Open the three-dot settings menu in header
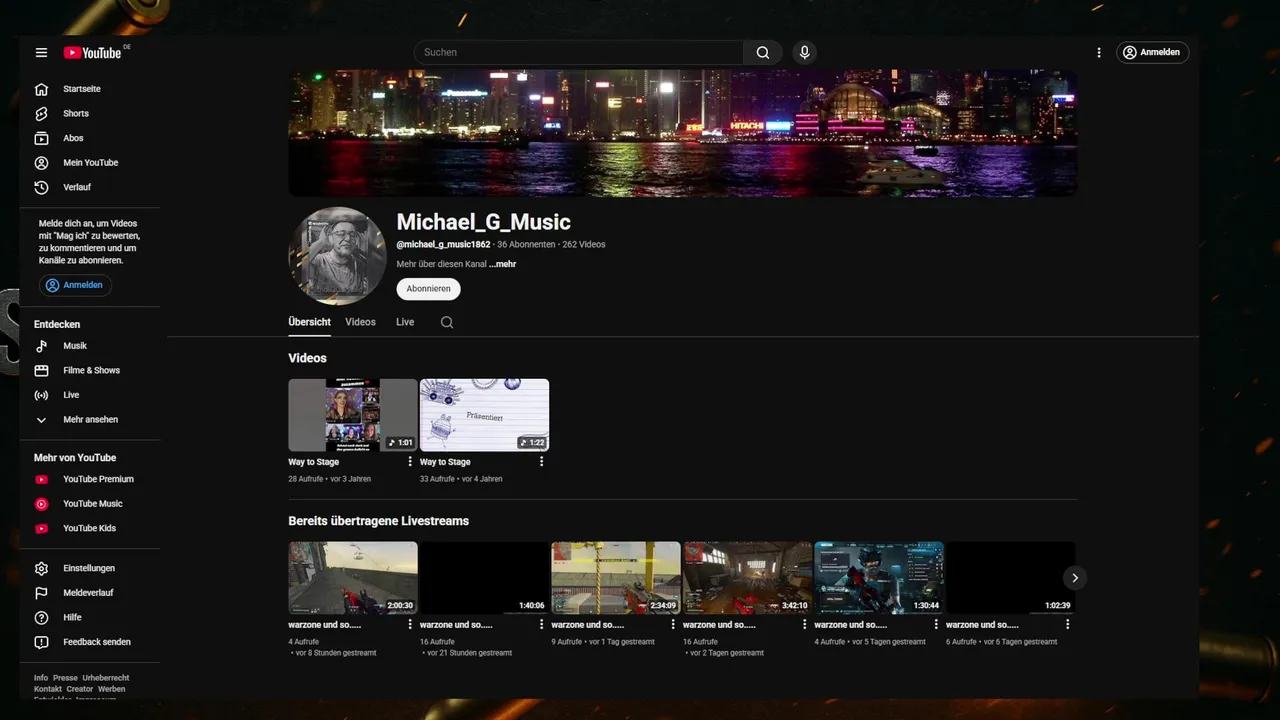1280x720 pixels. pyautogui.click(x=1099, y=53)
